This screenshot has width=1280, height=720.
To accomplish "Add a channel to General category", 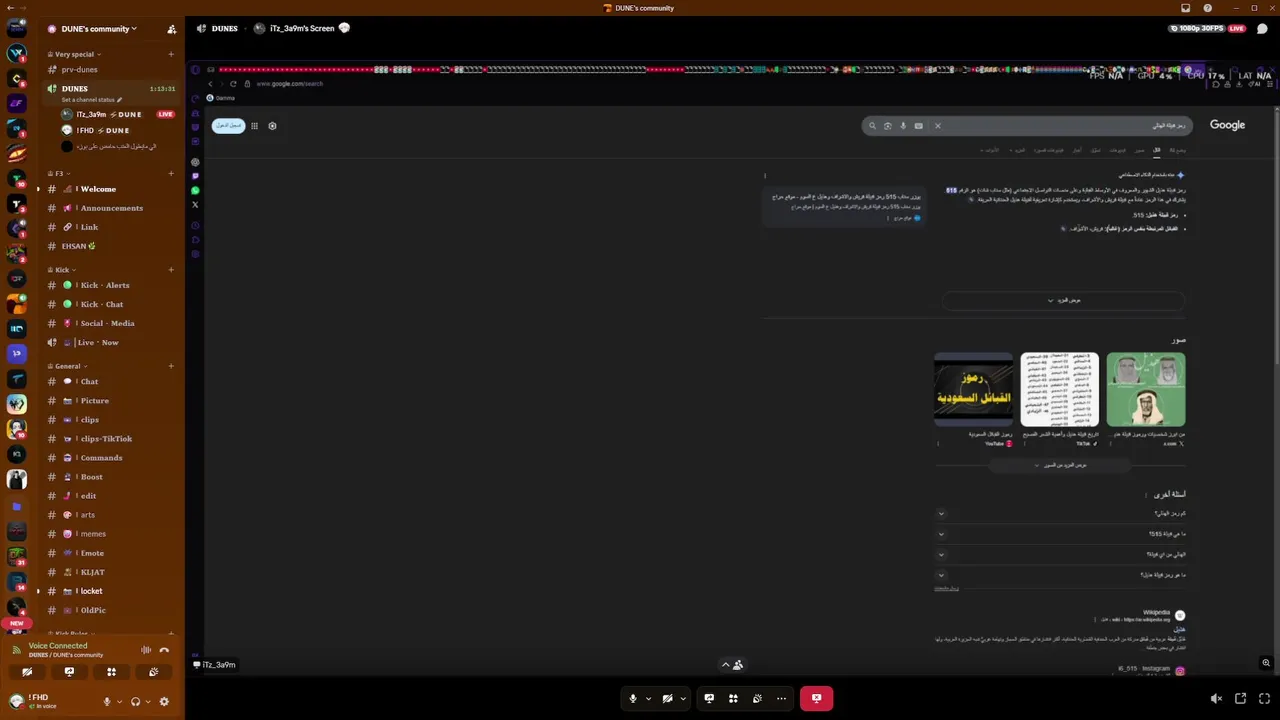I will 171,366.
